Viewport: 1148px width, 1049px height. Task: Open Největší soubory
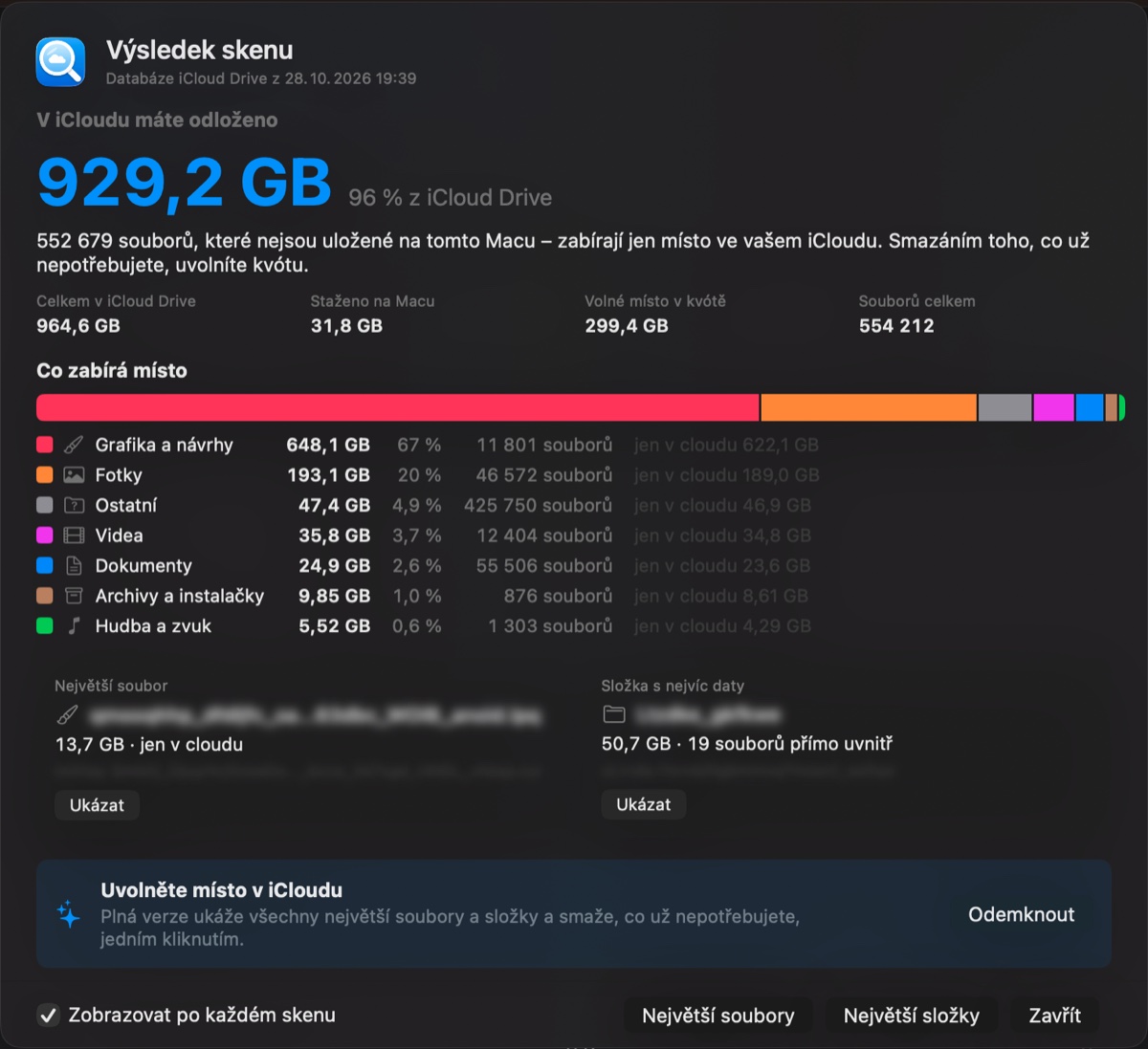[x=718, y=1016]
